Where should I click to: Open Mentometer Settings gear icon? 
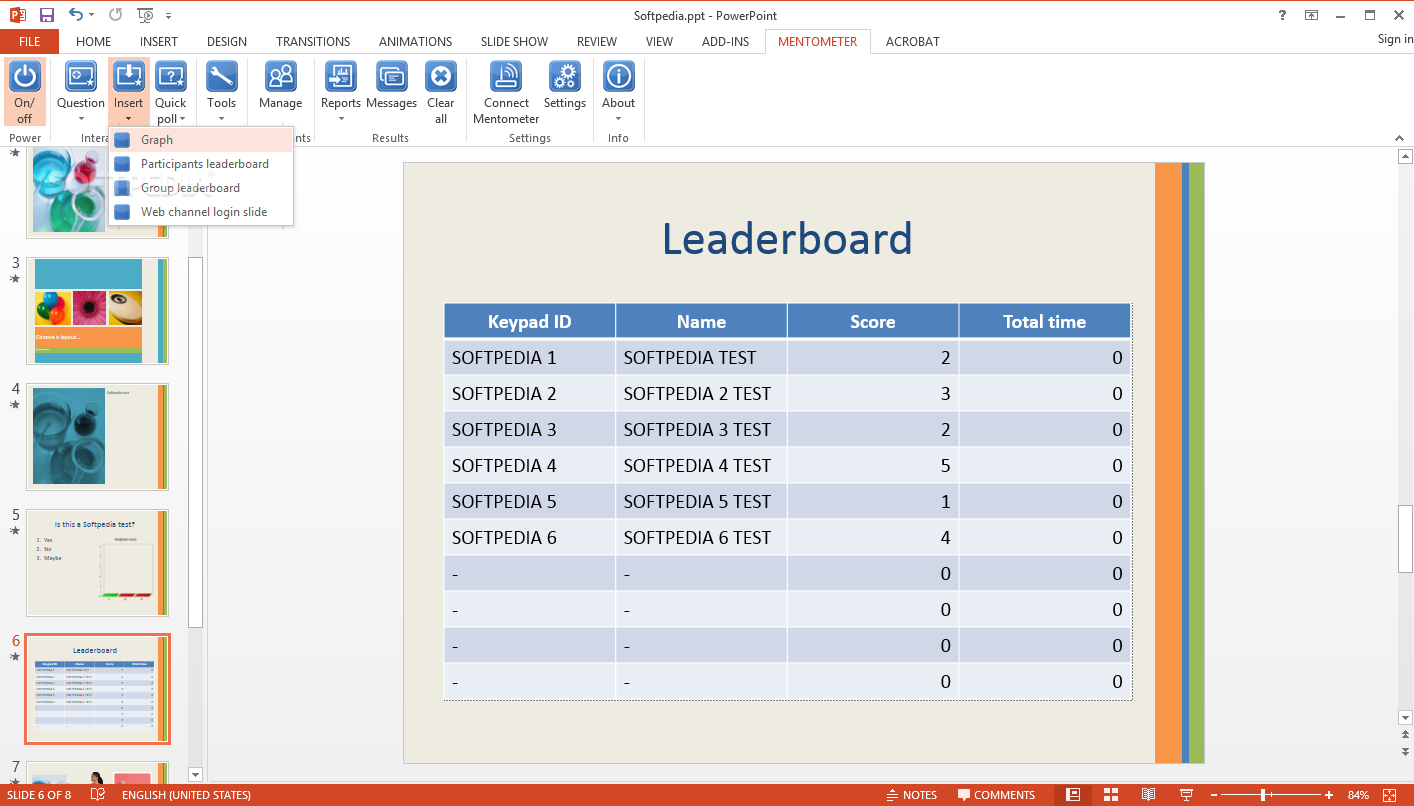pyautogui.click(x=565, y=78)
